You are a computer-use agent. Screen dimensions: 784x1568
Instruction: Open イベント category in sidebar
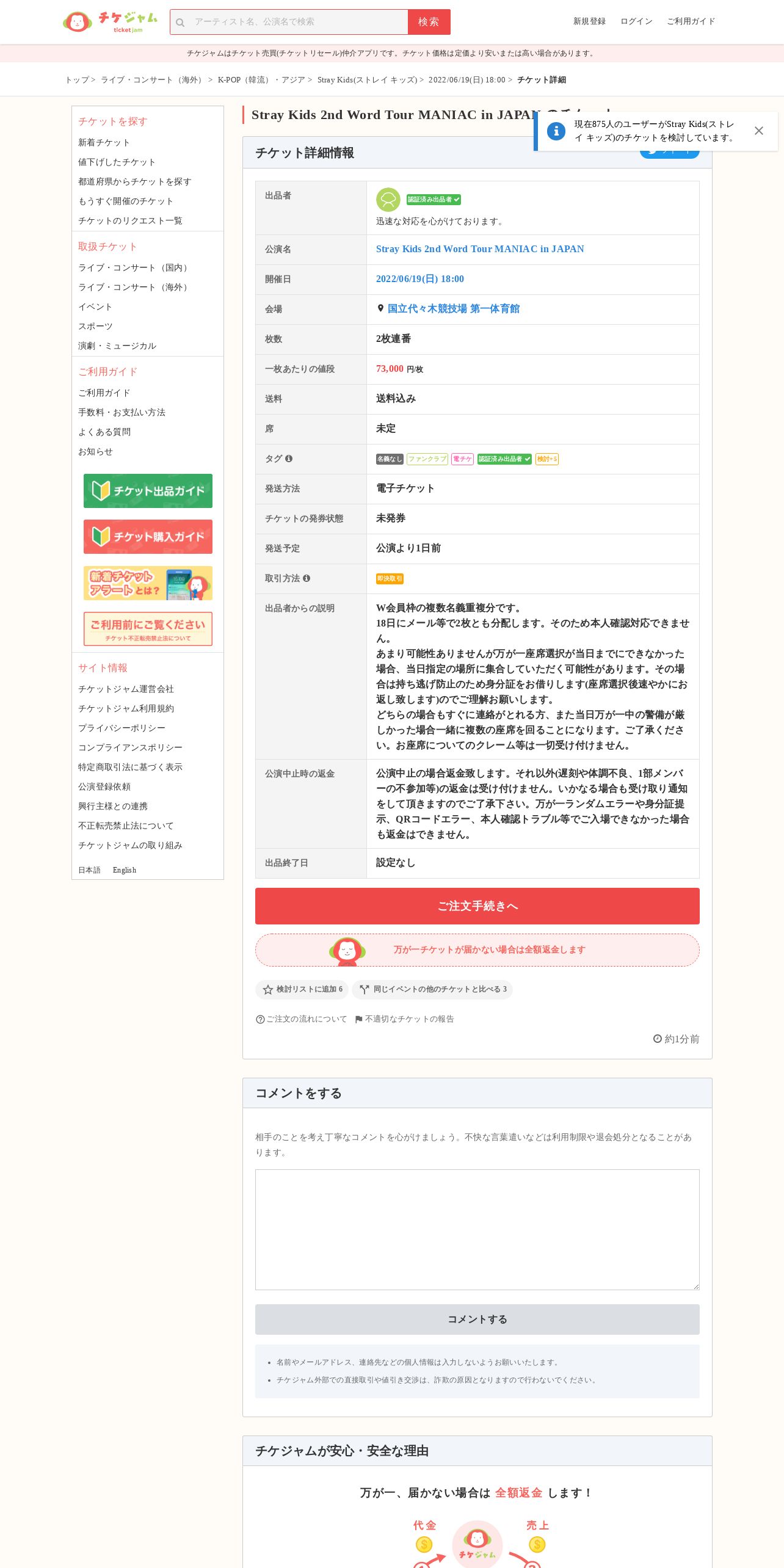pyautogui.click(x=95, y=307)
